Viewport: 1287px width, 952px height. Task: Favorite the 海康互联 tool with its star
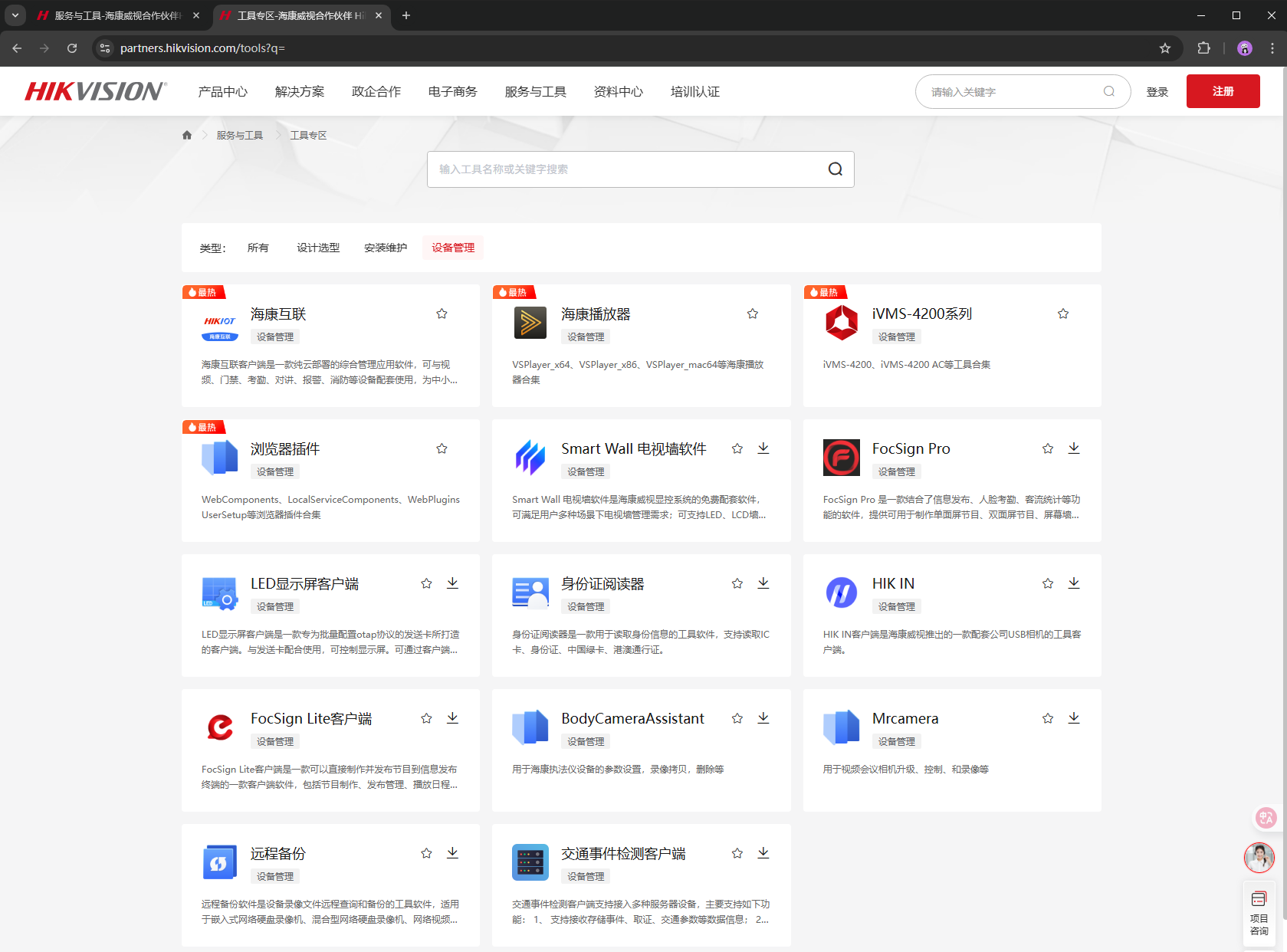tap(442, 314)
